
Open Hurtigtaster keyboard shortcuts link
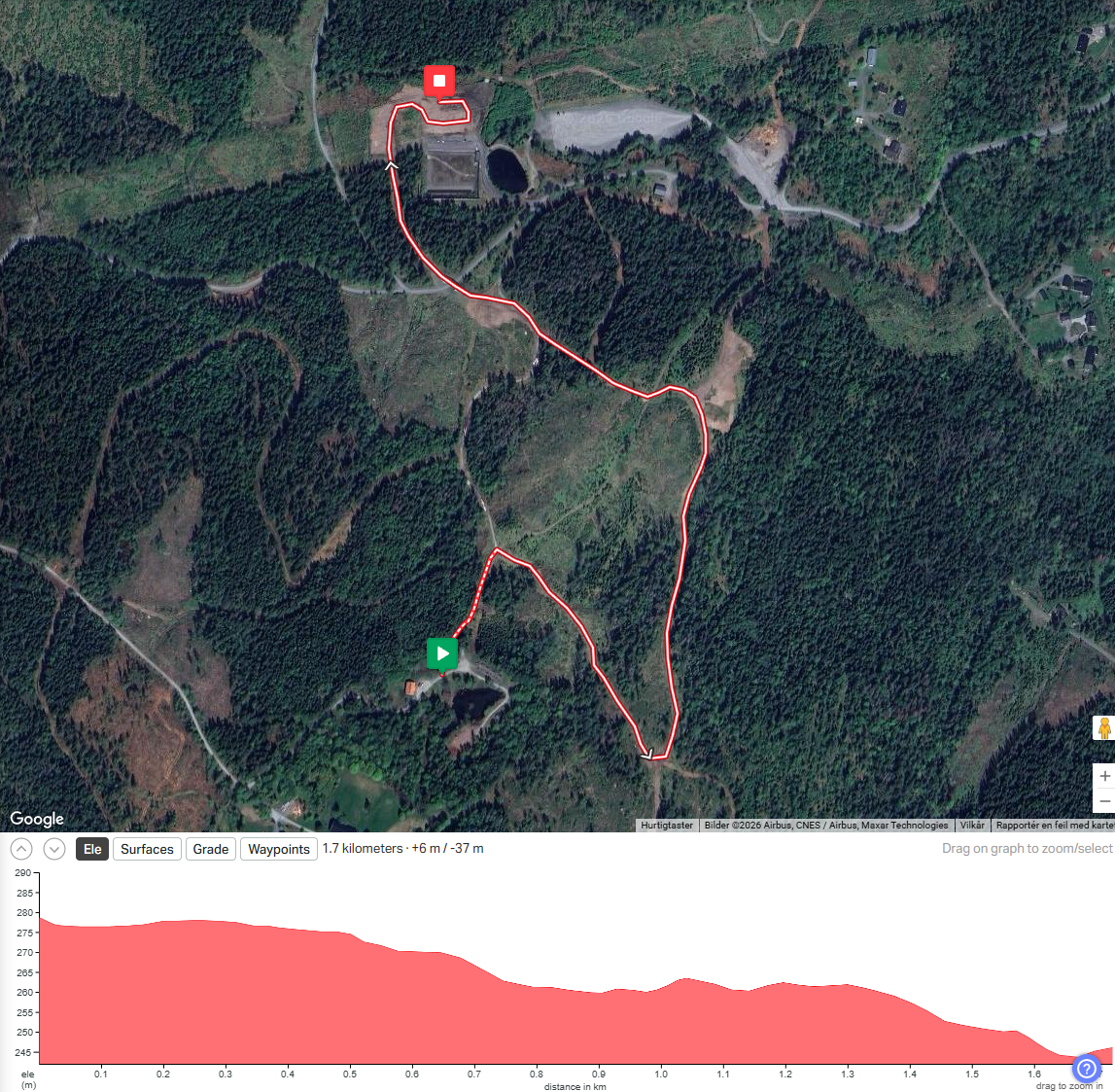coord(666,826)
